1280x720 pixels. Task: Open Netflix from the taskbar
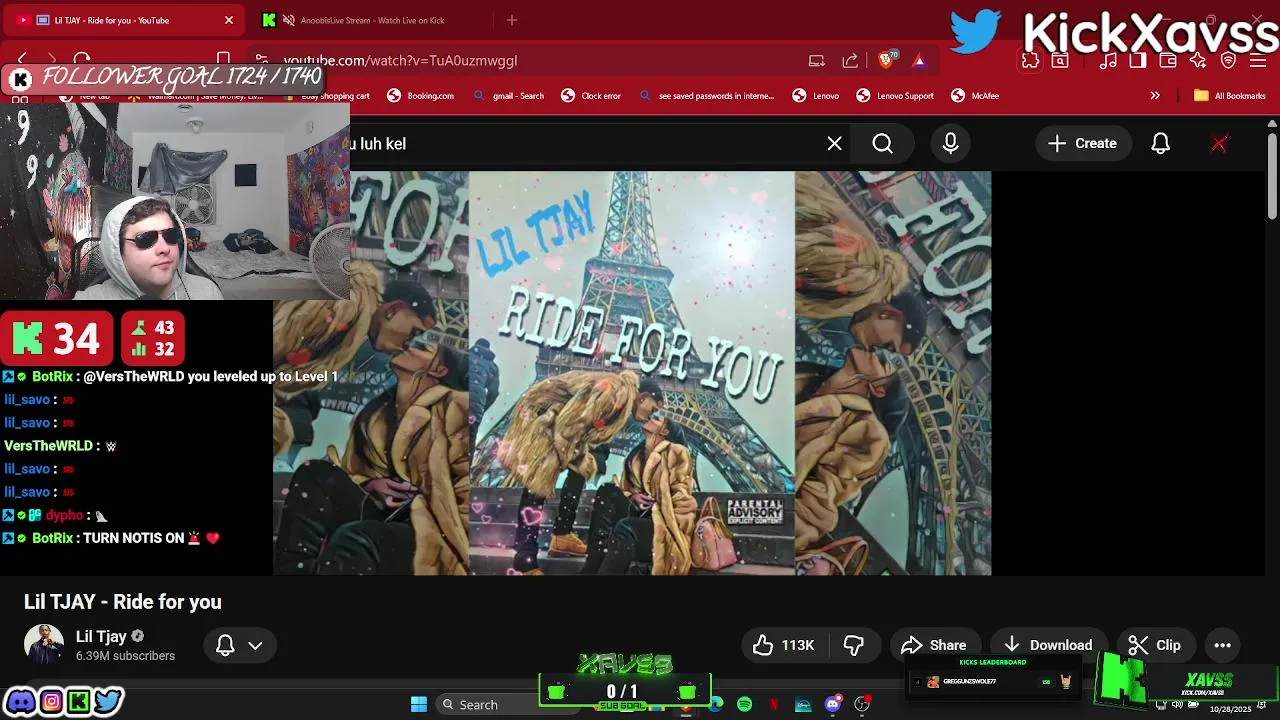click(774, 705)
